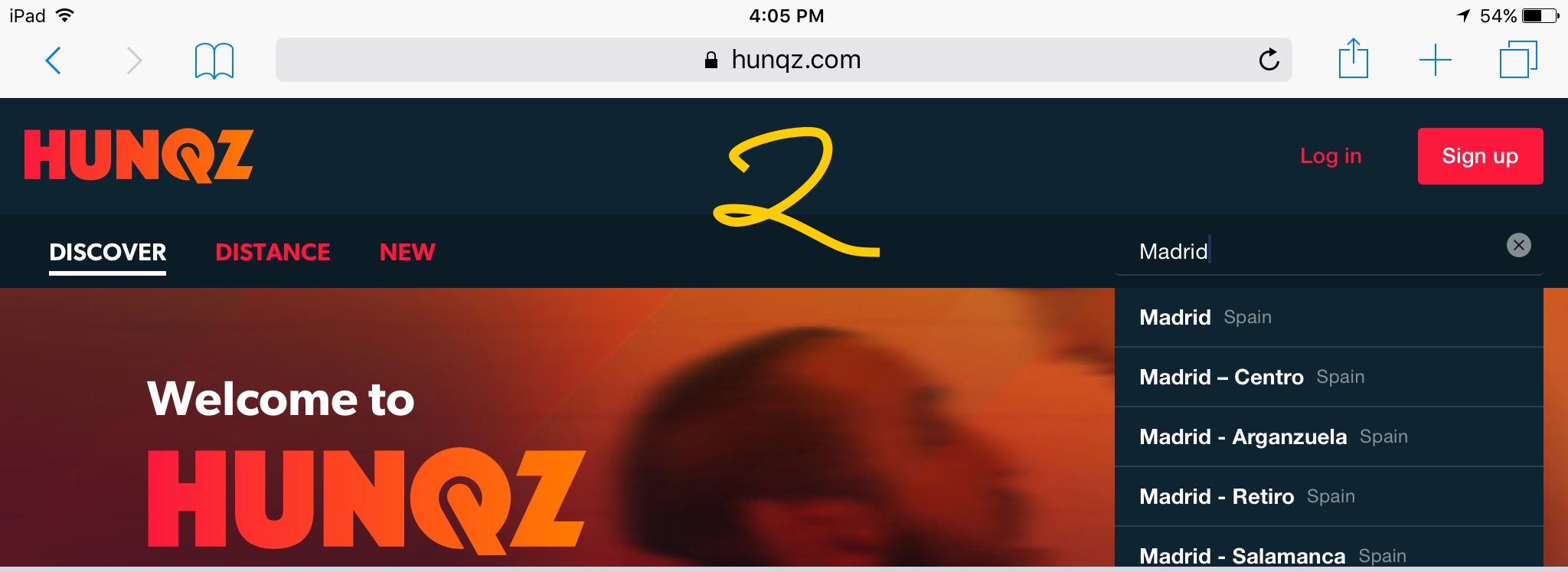
Task: Open the Safari share sheet icon
Action: 1353,59
